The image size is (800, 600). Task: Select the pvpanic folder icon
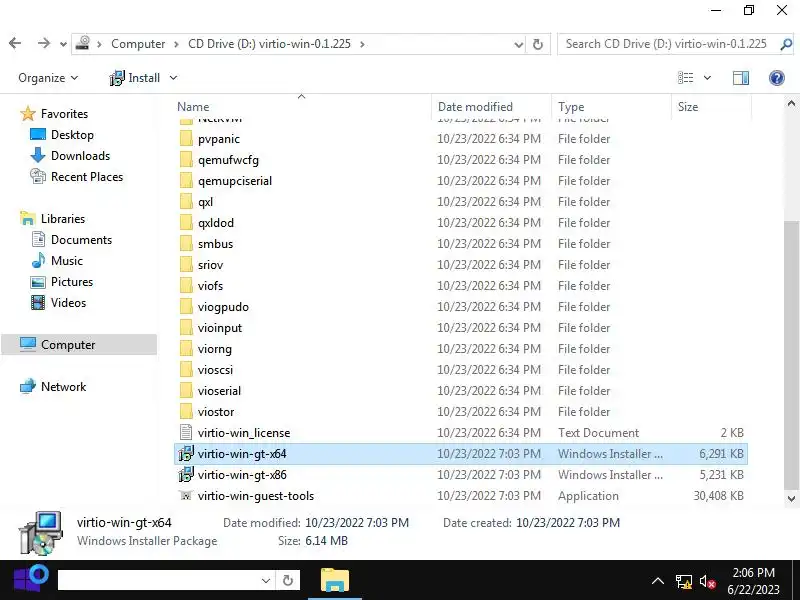[186, 139]
